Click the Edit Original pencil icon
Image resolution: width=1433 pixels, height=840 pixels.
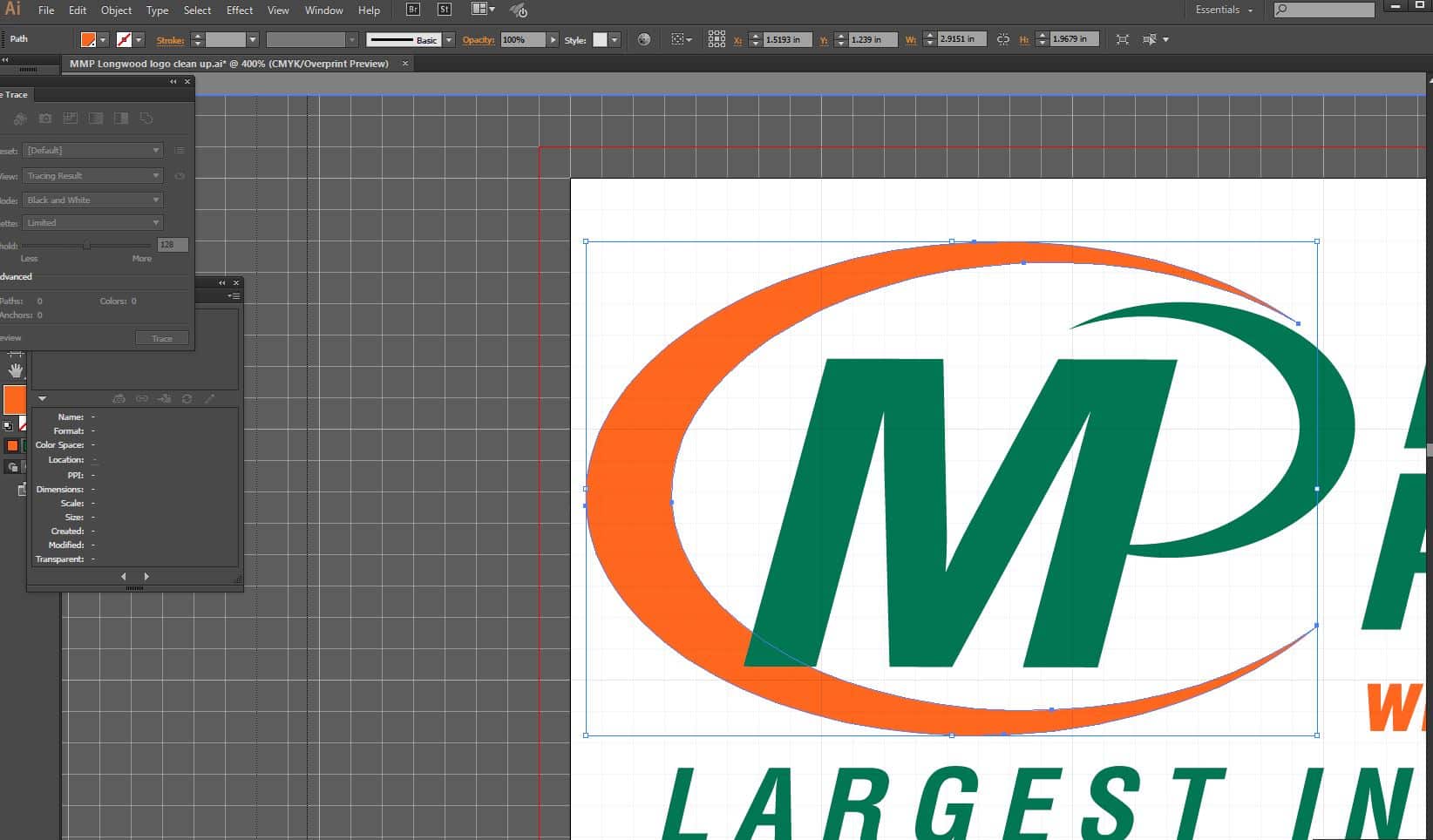point(209,399)
